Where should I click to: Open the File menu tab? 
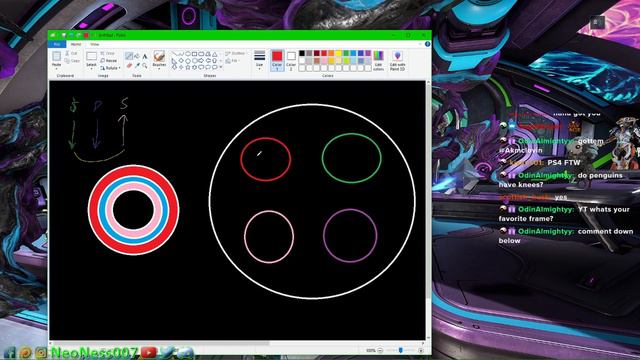click(57, 44)
